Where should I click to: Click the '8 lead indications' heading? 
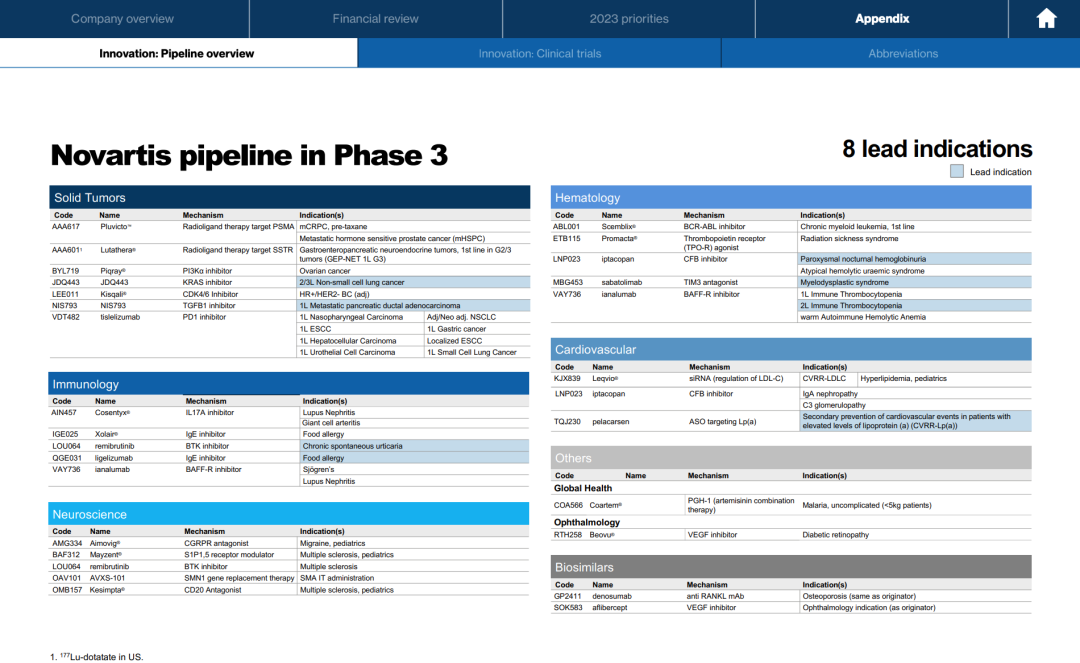tap(937, 149)
